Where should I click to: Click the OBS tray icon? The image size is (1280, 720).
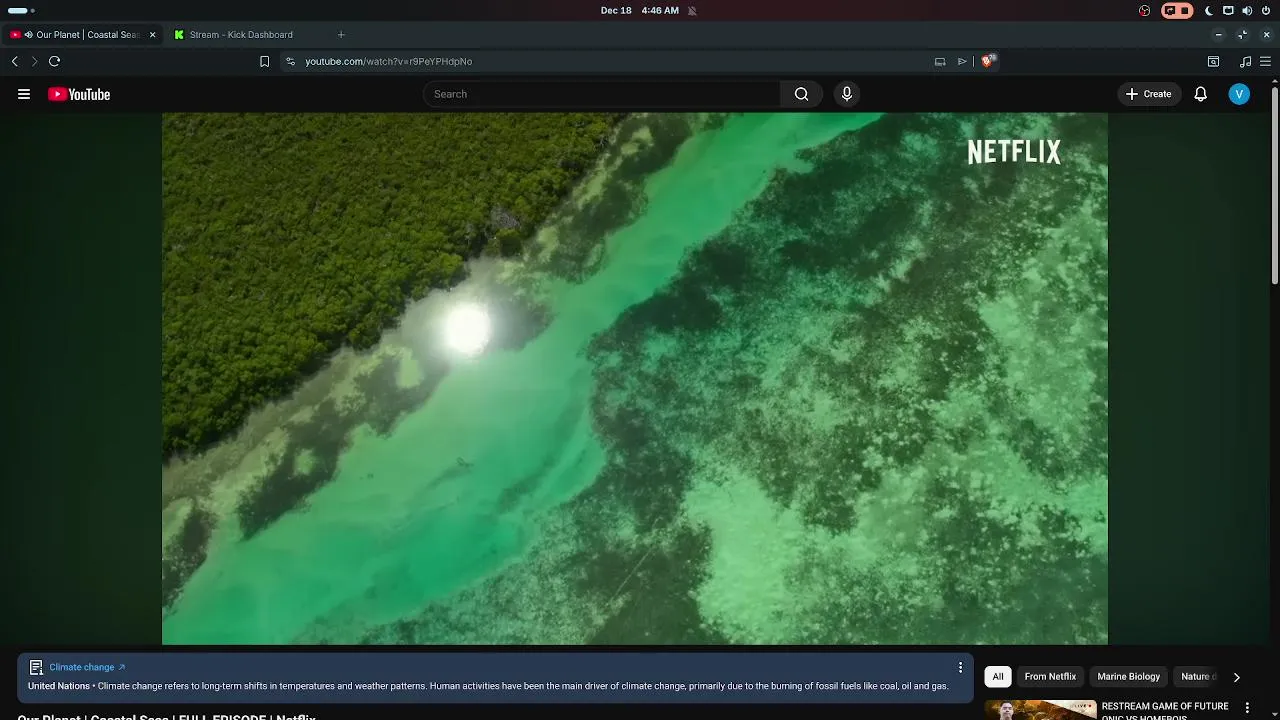(1145, 10)
